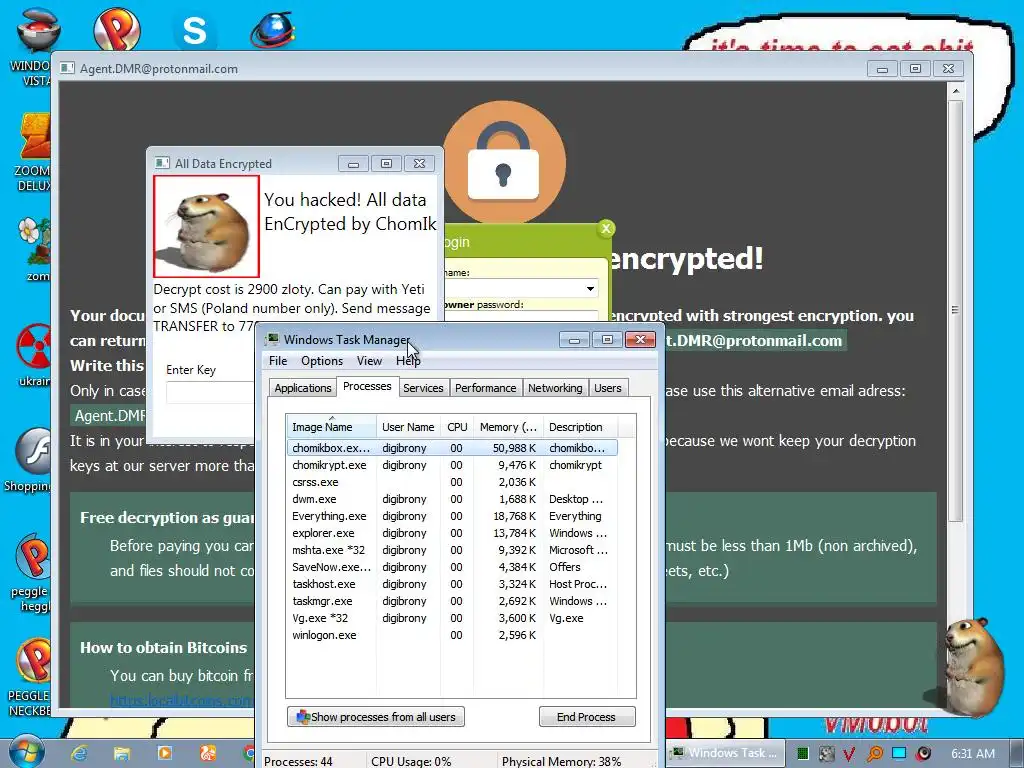The image size is (1024, 768).
Task: Switch to the Performance tab
Action: (485, 388)
